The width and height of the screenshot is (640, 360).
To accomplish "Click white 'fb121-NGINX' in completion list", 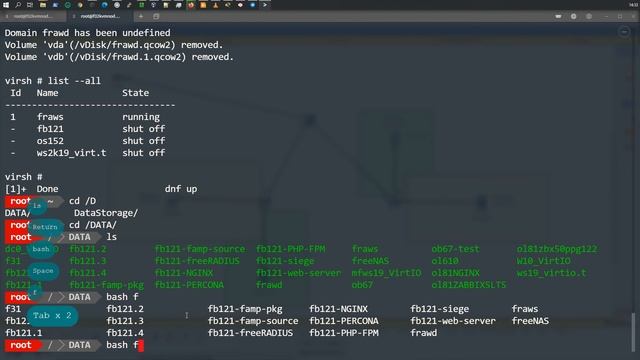I will [338, 309].
